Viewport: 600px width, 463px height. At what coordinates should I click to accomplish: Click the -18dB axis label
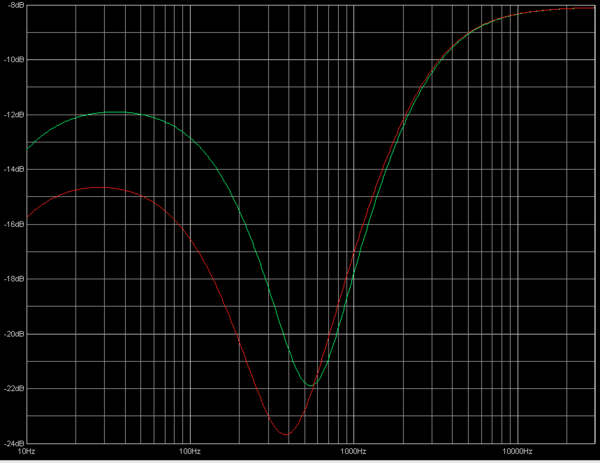pyautogui.click(x=14, y=279)
